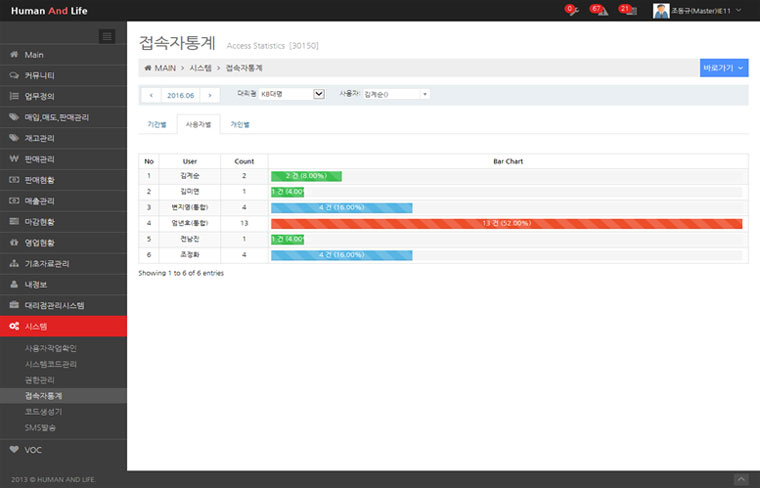Open the messages icon showing 21
The image size is (760, 488).
pos(626,10)
